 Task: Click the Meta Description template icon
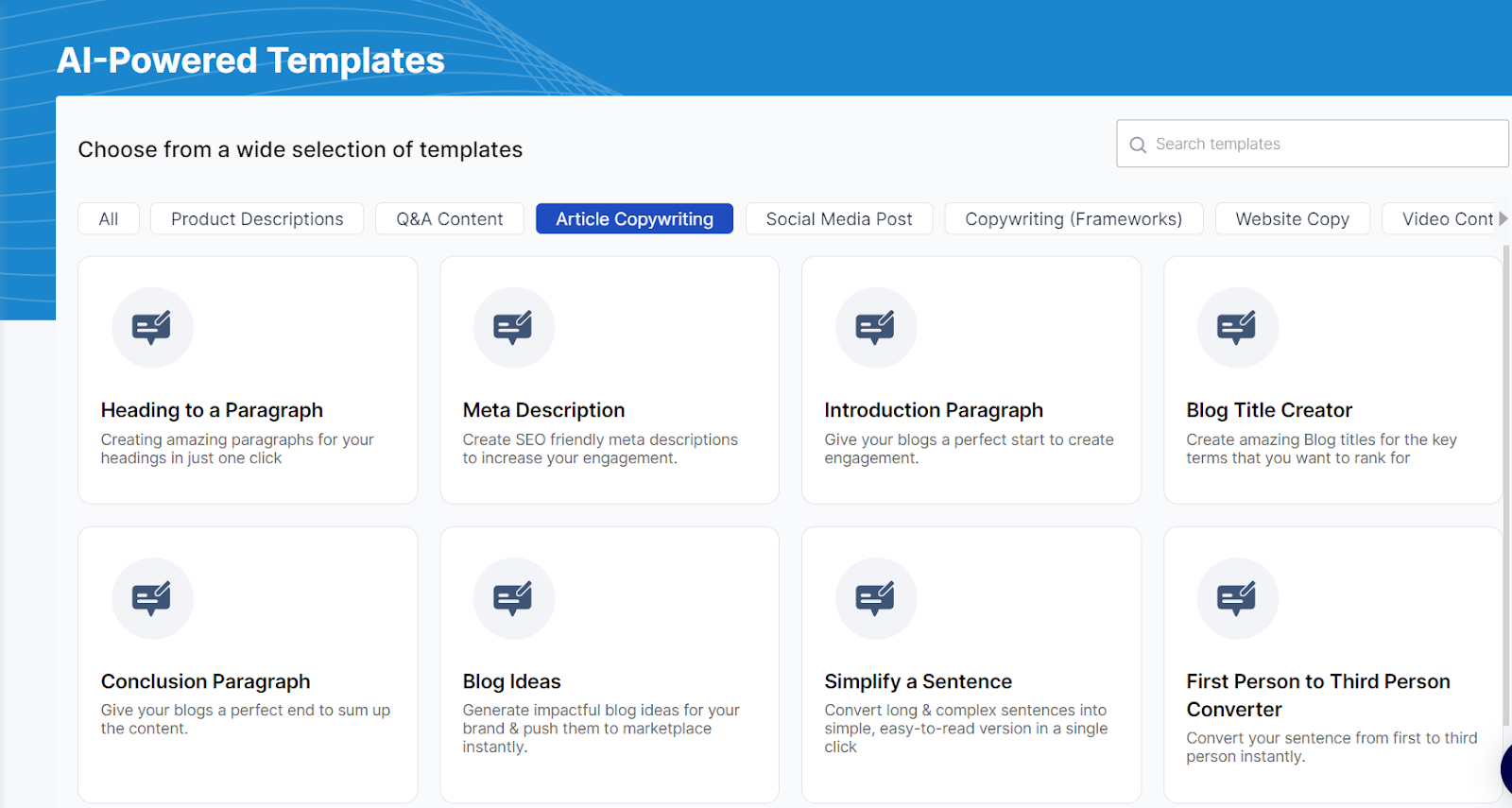tap(513, 328)
